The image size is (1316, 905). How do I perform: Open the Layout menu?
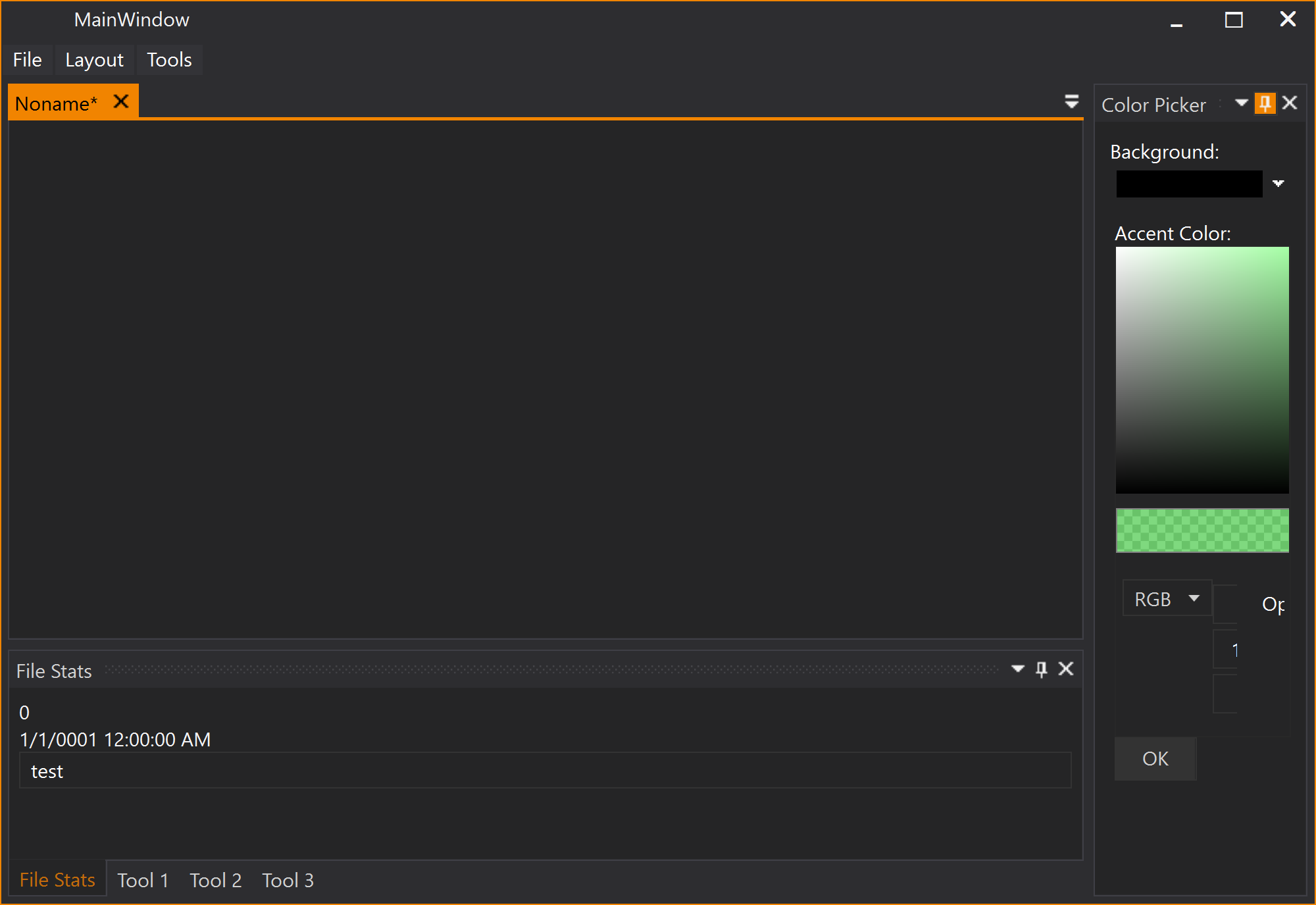(94, 60)
